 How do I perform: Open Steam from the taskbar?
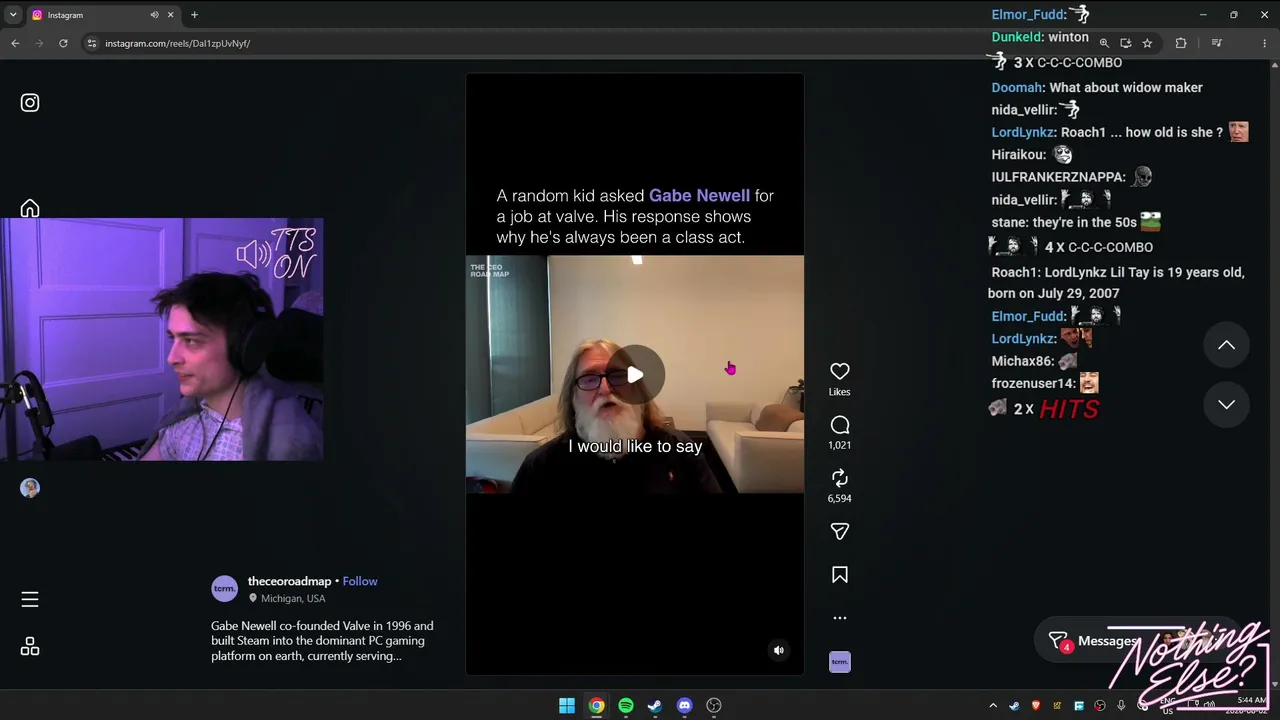tap(655, 706)
